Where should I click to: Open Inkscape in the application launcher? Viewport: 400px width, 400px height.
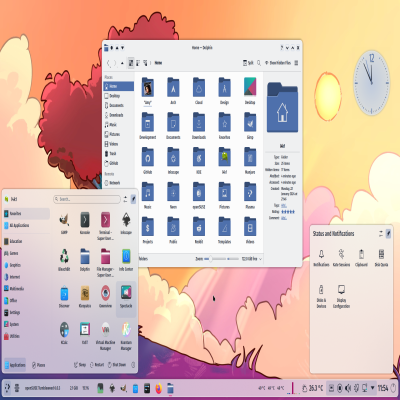[126, 223]
